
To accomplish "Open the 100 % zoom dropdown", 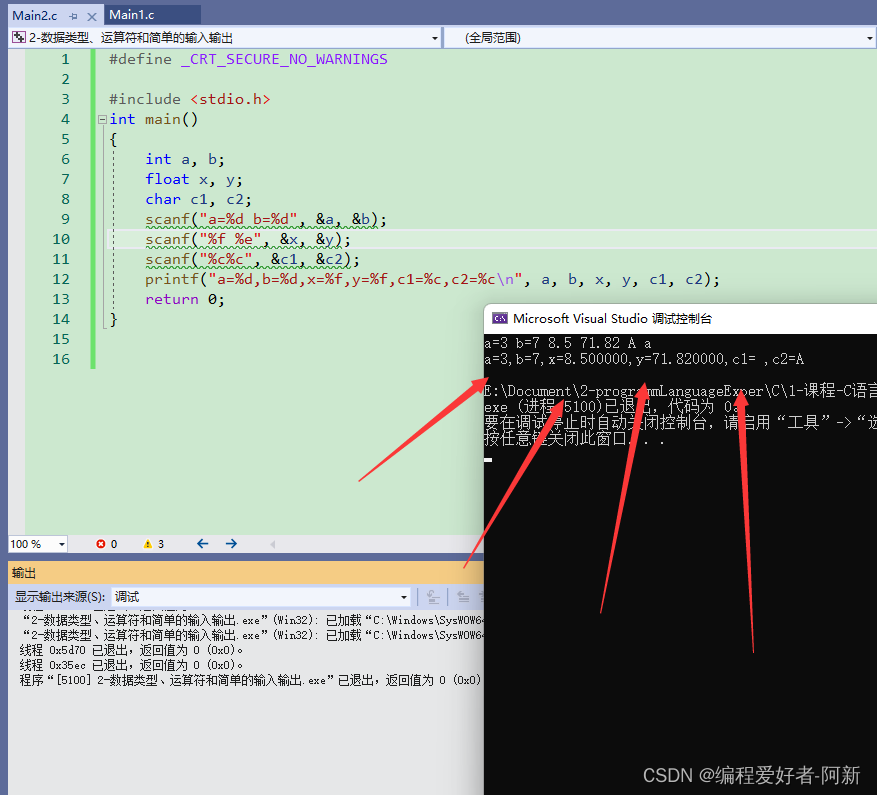I will (62, 544).
